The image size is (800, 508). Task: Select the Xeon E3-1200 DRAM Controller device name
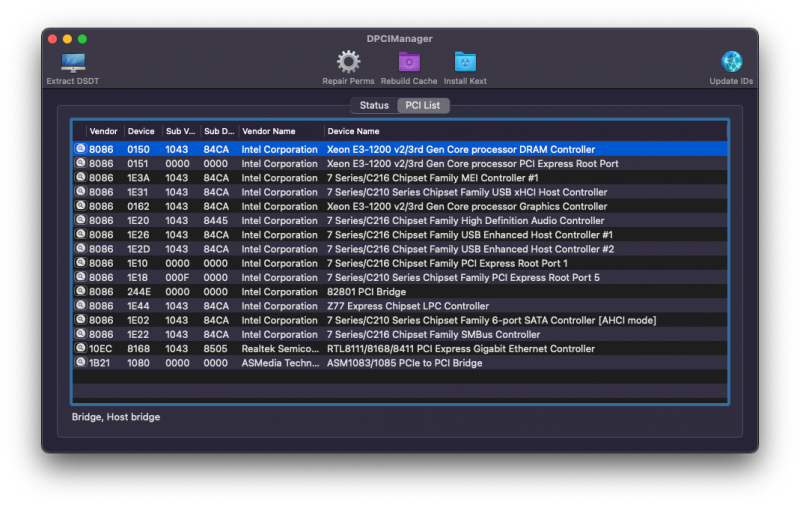pos(461,149)
